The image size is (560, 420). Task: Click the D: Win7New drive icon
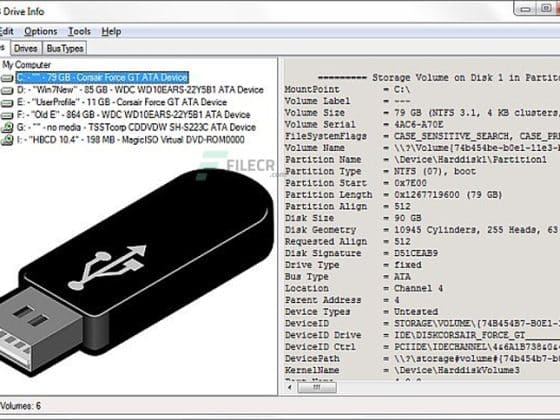7,90
